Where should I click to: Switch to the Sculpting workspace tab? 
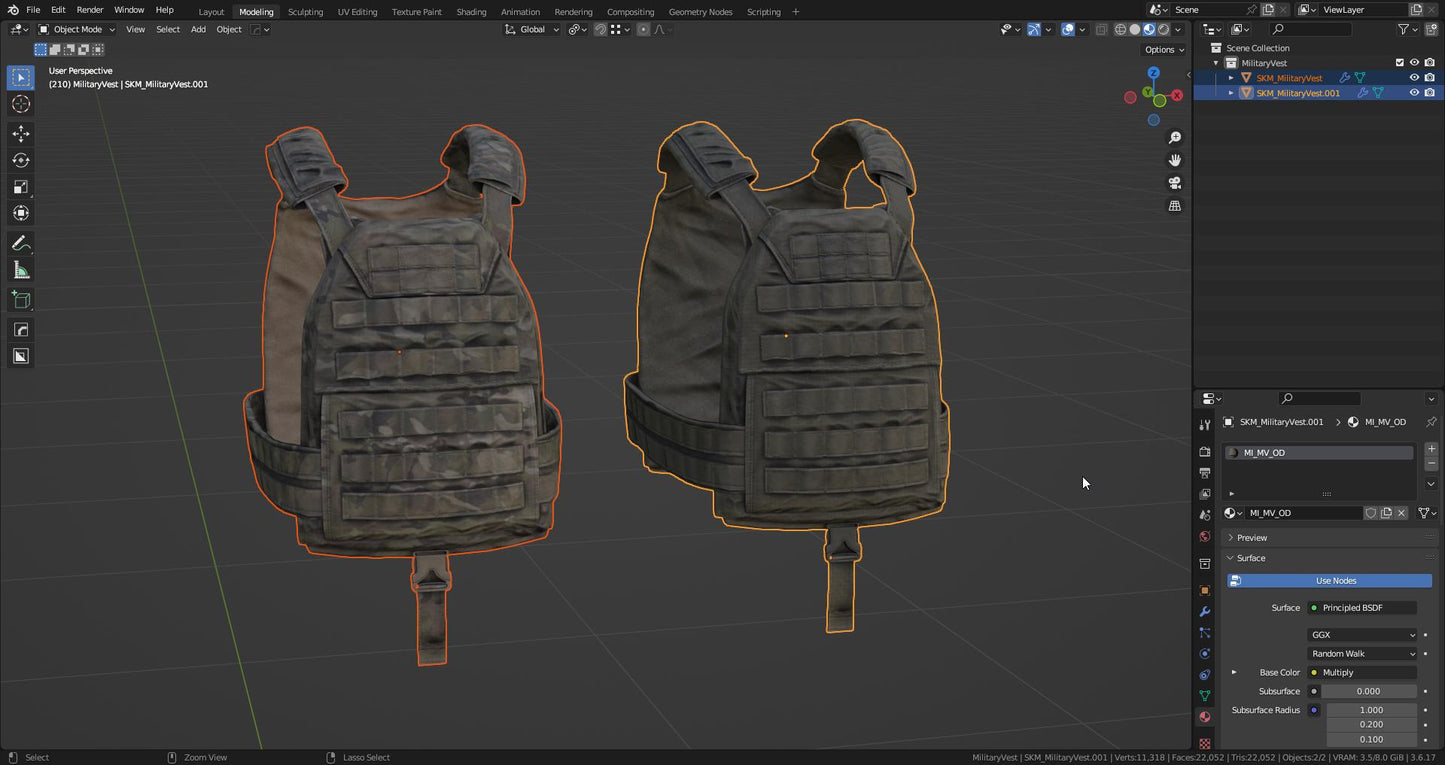point(305,11)
